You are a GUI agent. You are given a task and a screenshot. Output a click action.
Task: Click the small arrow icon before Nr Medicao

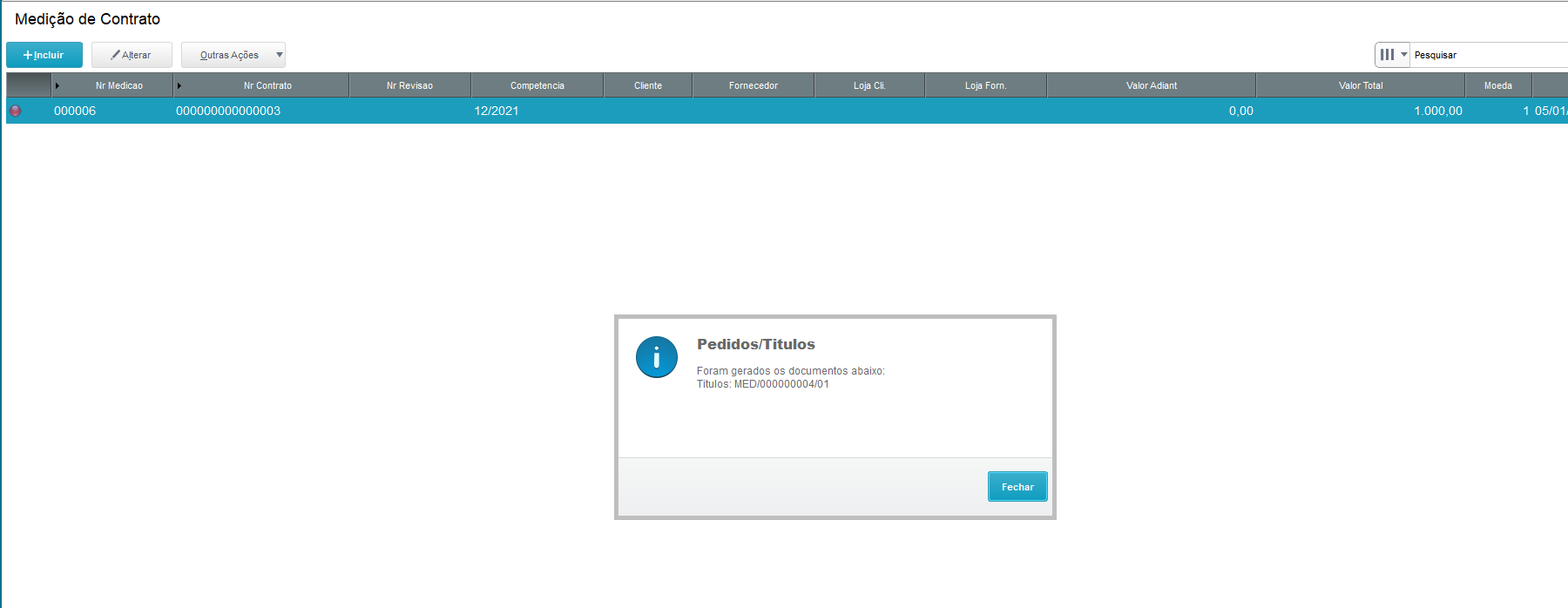[57, 85]
